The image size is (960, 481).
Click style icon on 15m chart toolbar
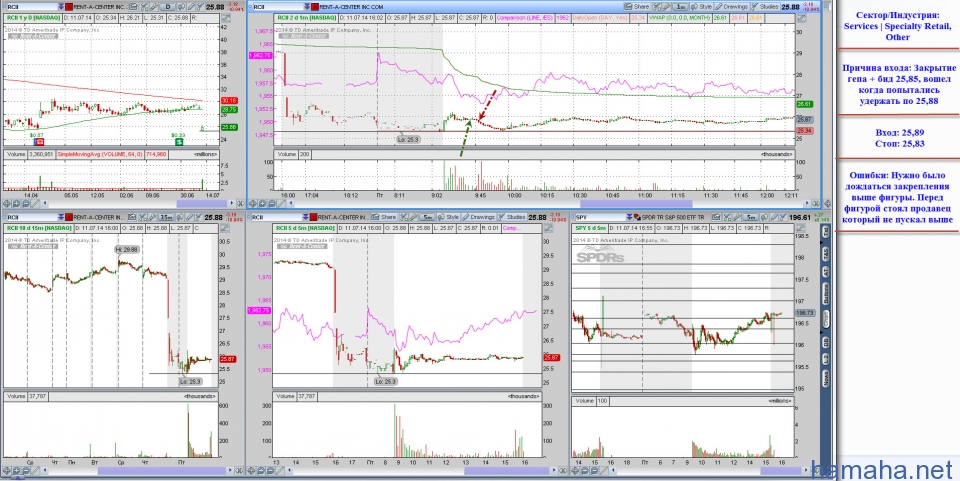coord(181,217)
